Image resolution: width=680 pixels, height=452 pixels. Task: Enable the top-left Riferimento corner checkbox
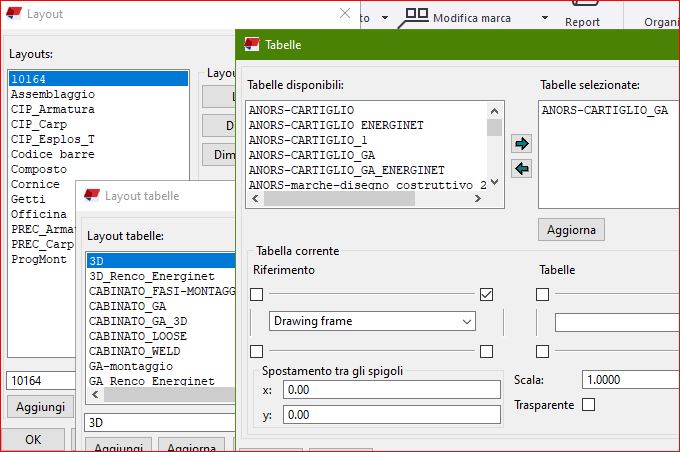coord(257,294)
